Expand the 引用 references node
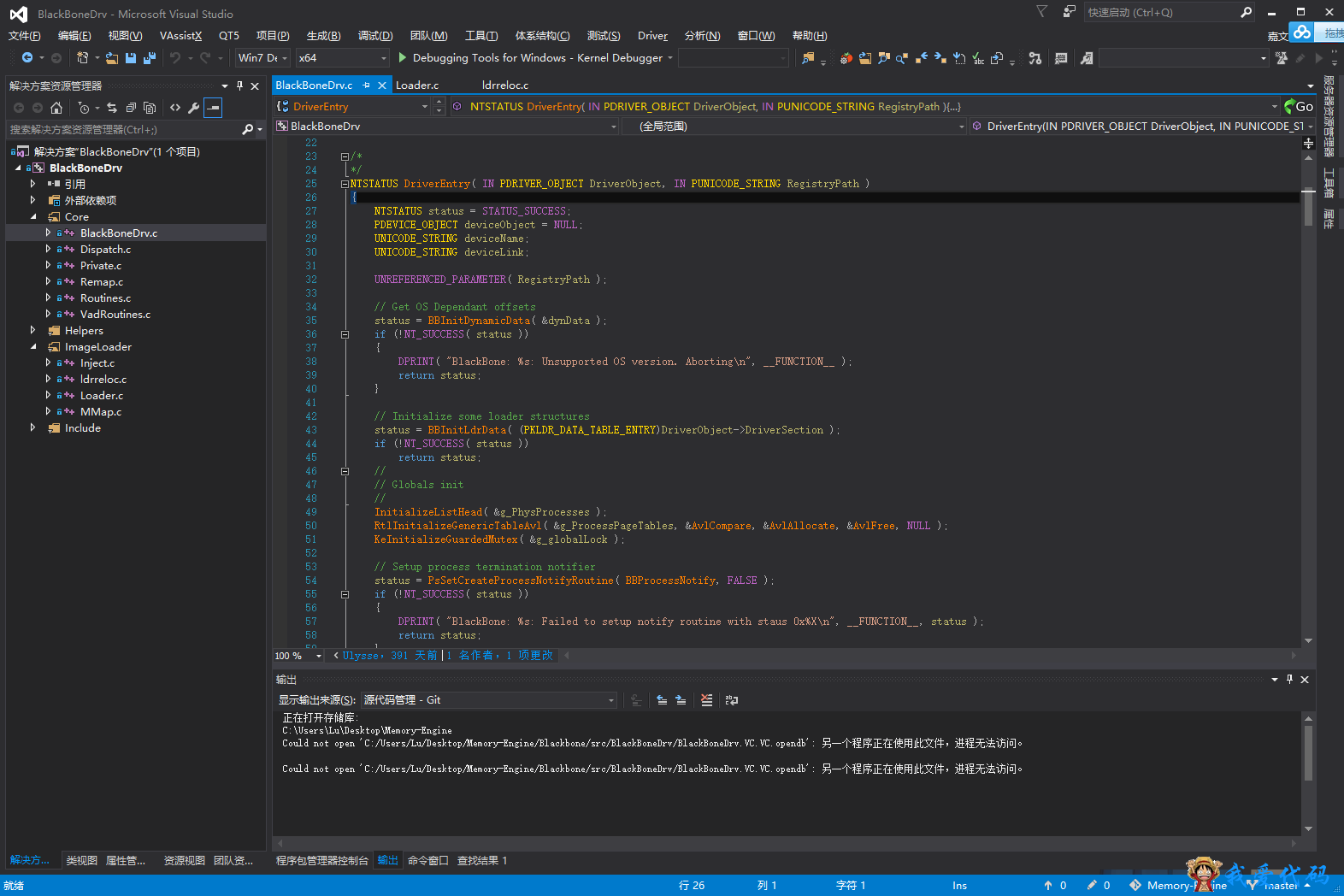1344x896 pixels. pos(32,184)
